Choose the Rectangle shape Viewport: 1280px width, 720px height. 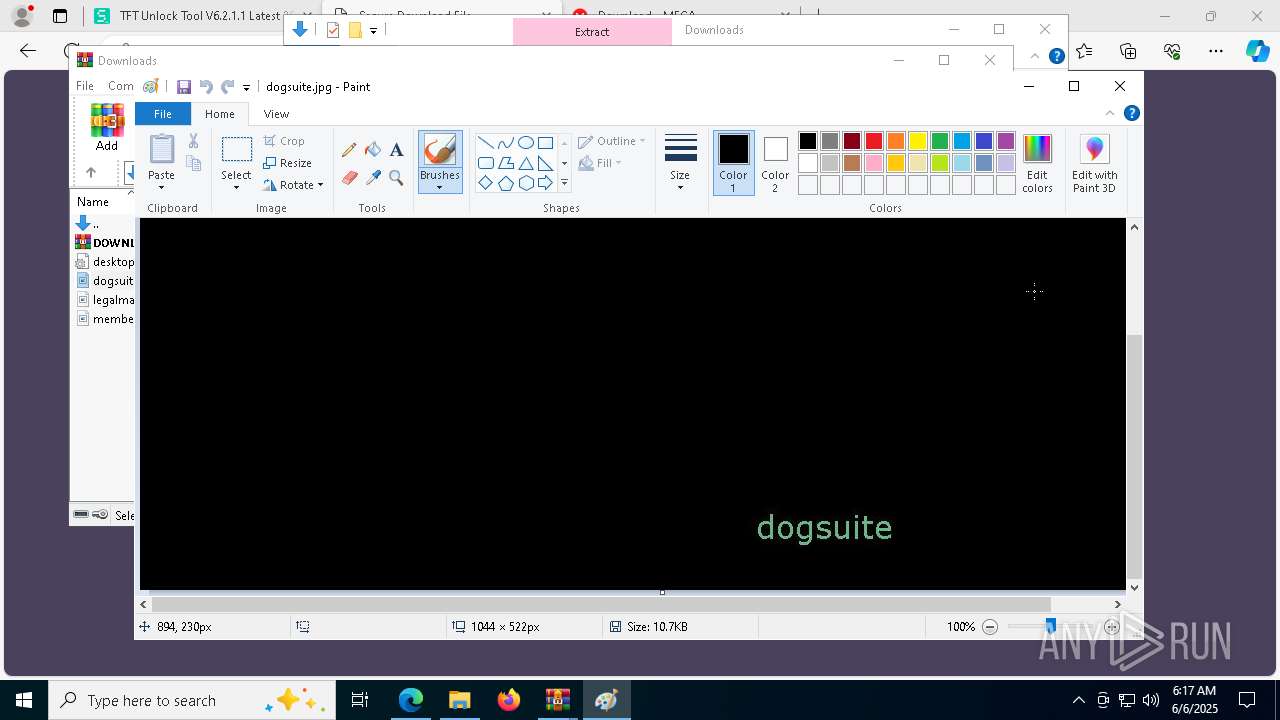click(x=545, y=142)
